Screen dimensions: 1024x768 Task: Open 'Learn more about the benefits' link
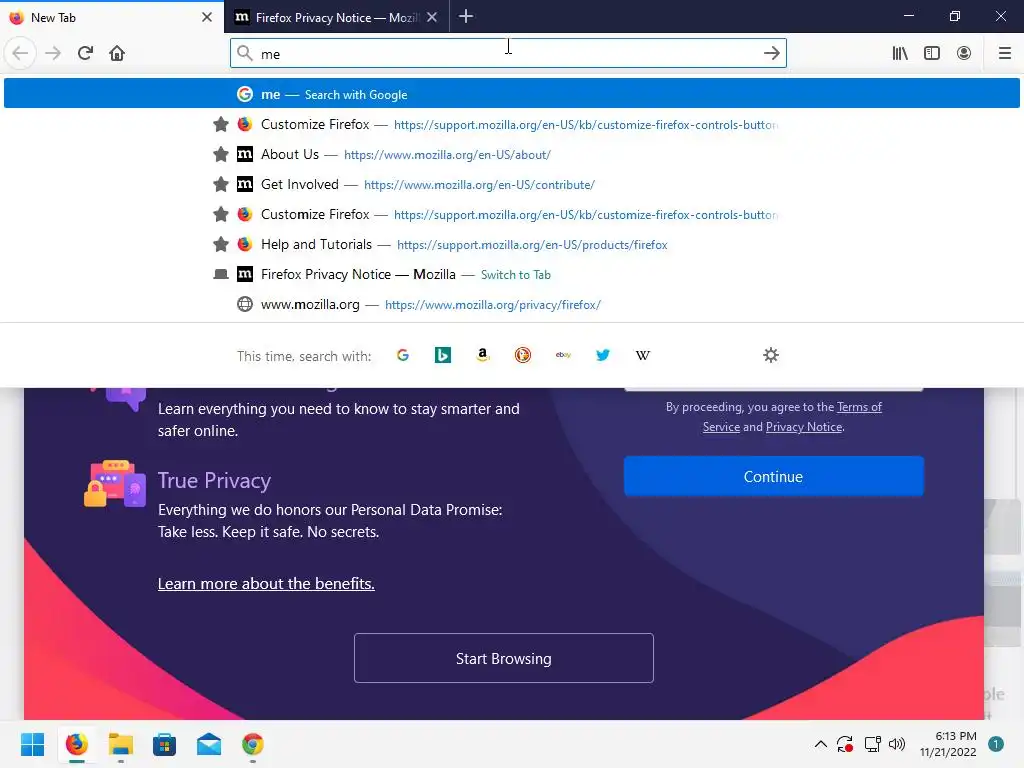coord(266,583)
